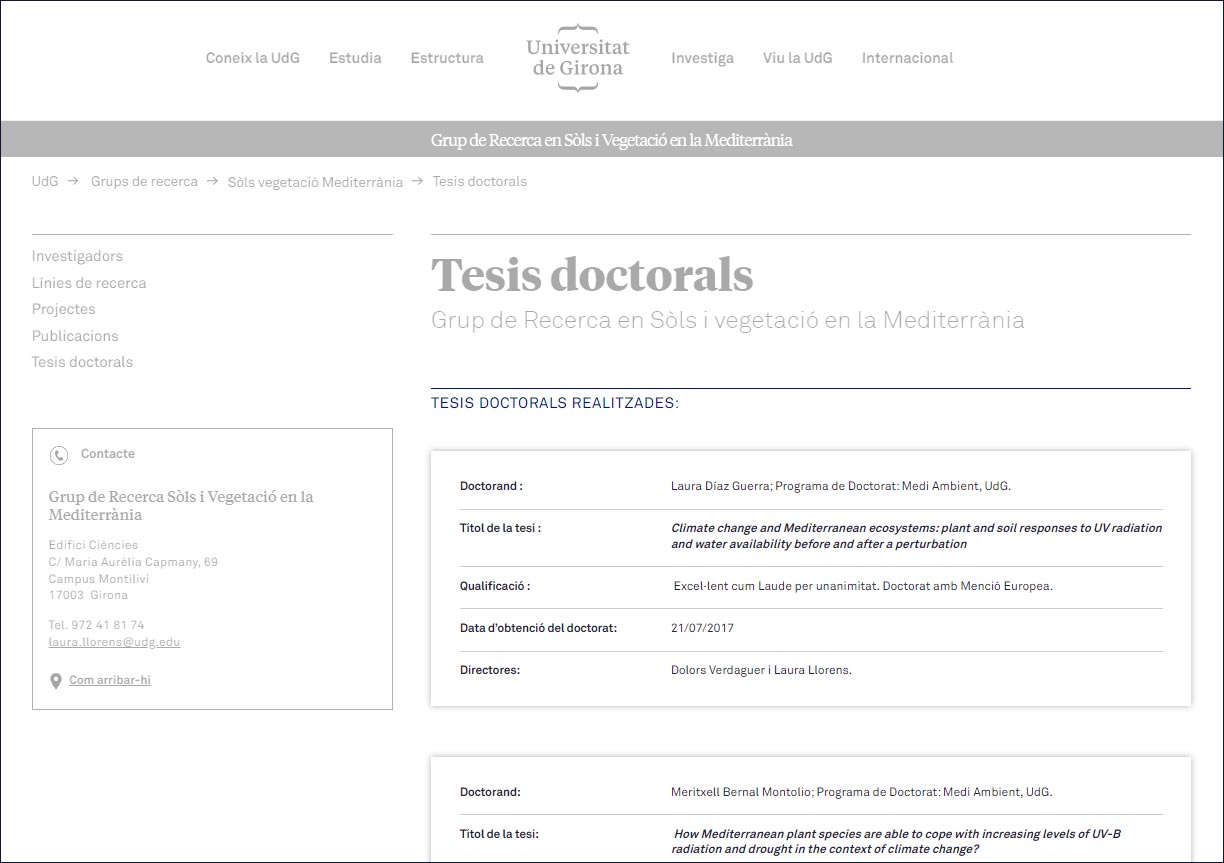
Task: Open the Investiga menu item
Action: [x=702, y=58]
